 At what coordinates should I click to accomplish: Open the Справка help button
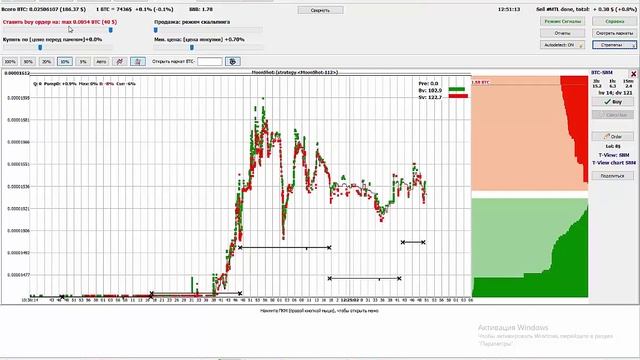(614, 21)
